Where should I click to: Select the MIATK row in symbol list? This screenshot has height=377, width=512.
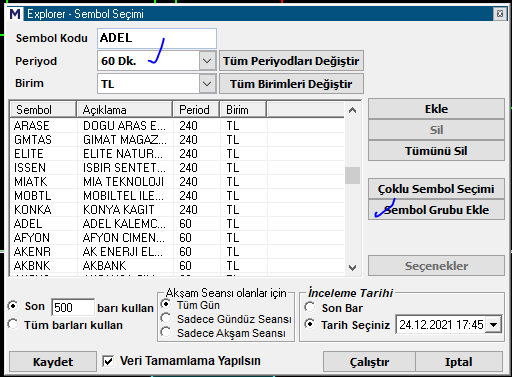tap(177, 182)
